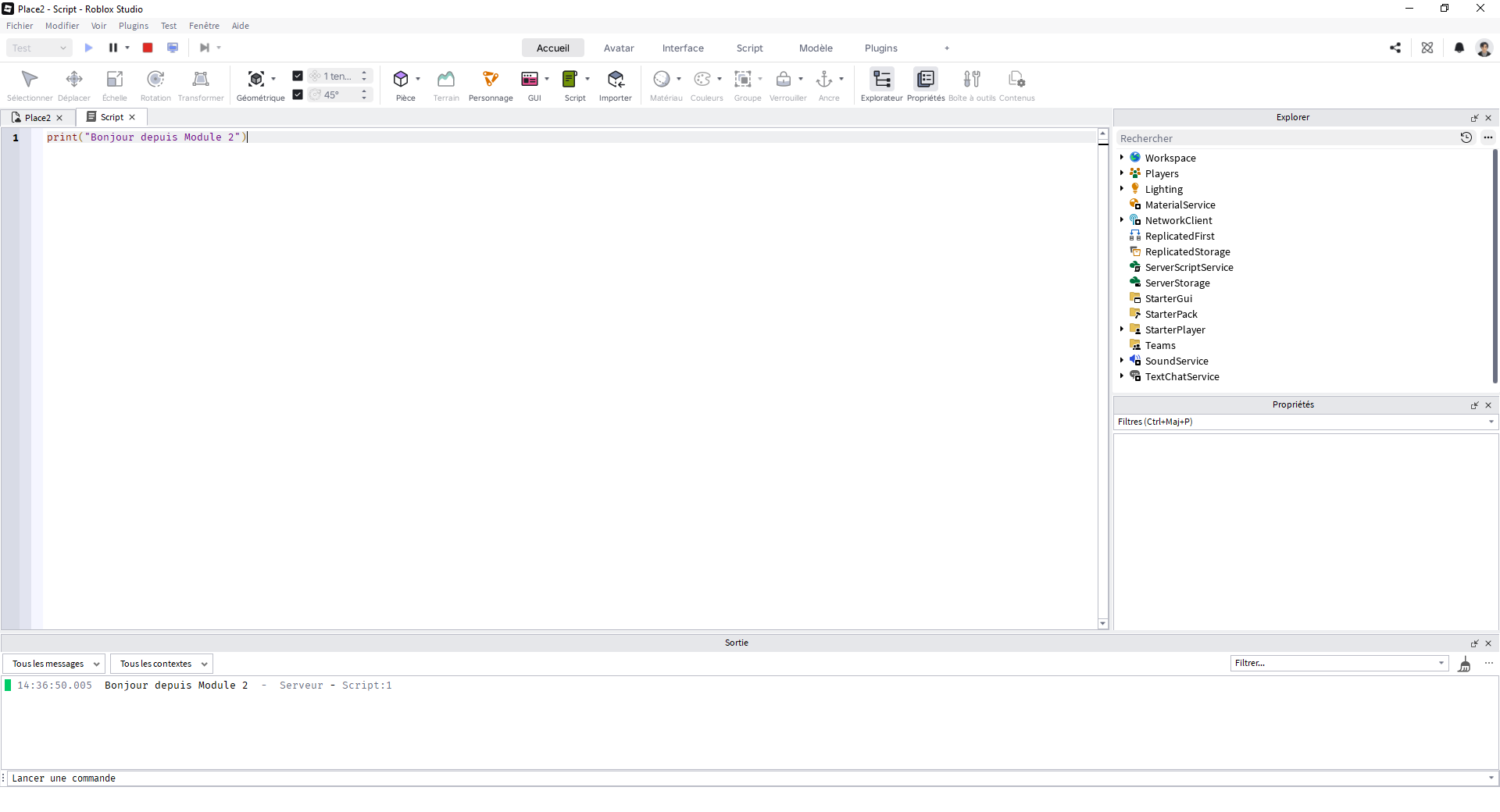Open the Boîte à outils toolbox

click(972, 84)
